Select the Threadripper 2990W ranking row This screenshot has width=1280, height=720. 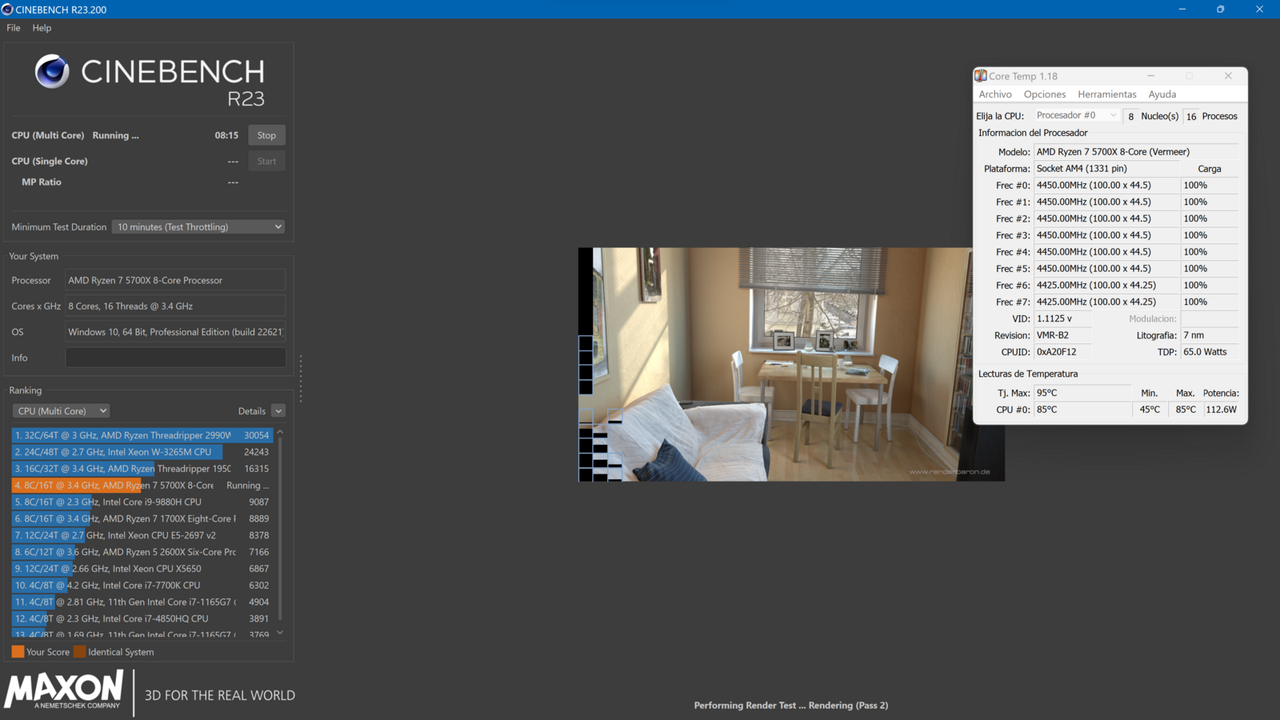pyautogui.click(x=141, y=435)
